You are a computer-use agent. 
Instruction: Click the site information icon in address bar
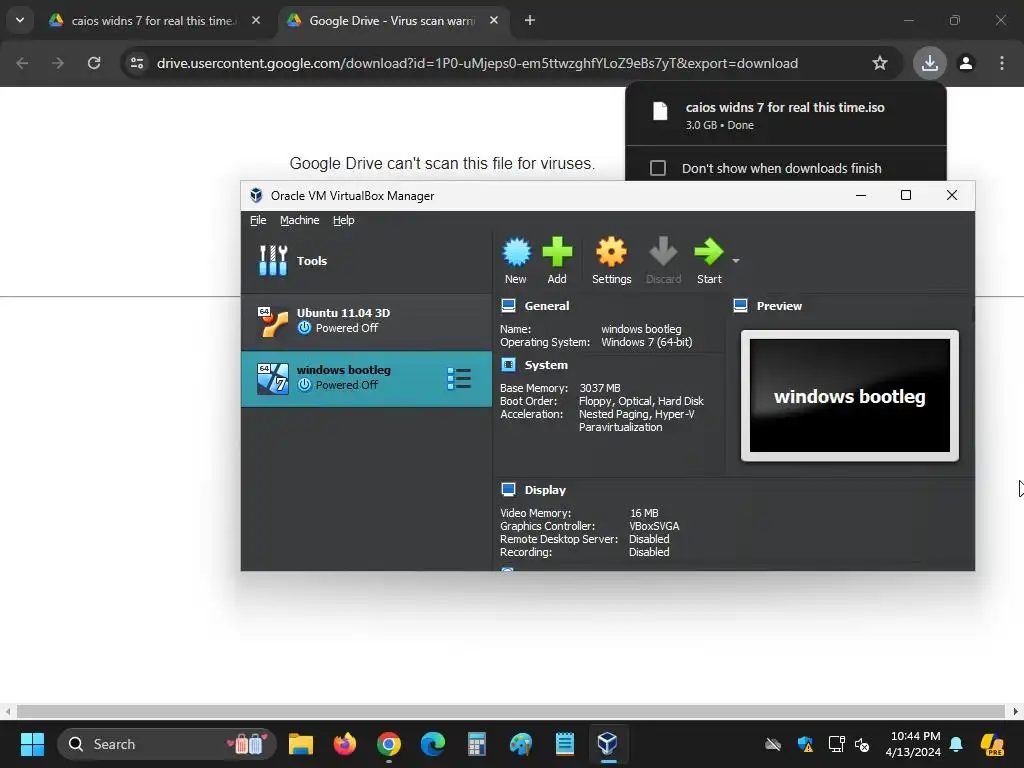(137, 63)
